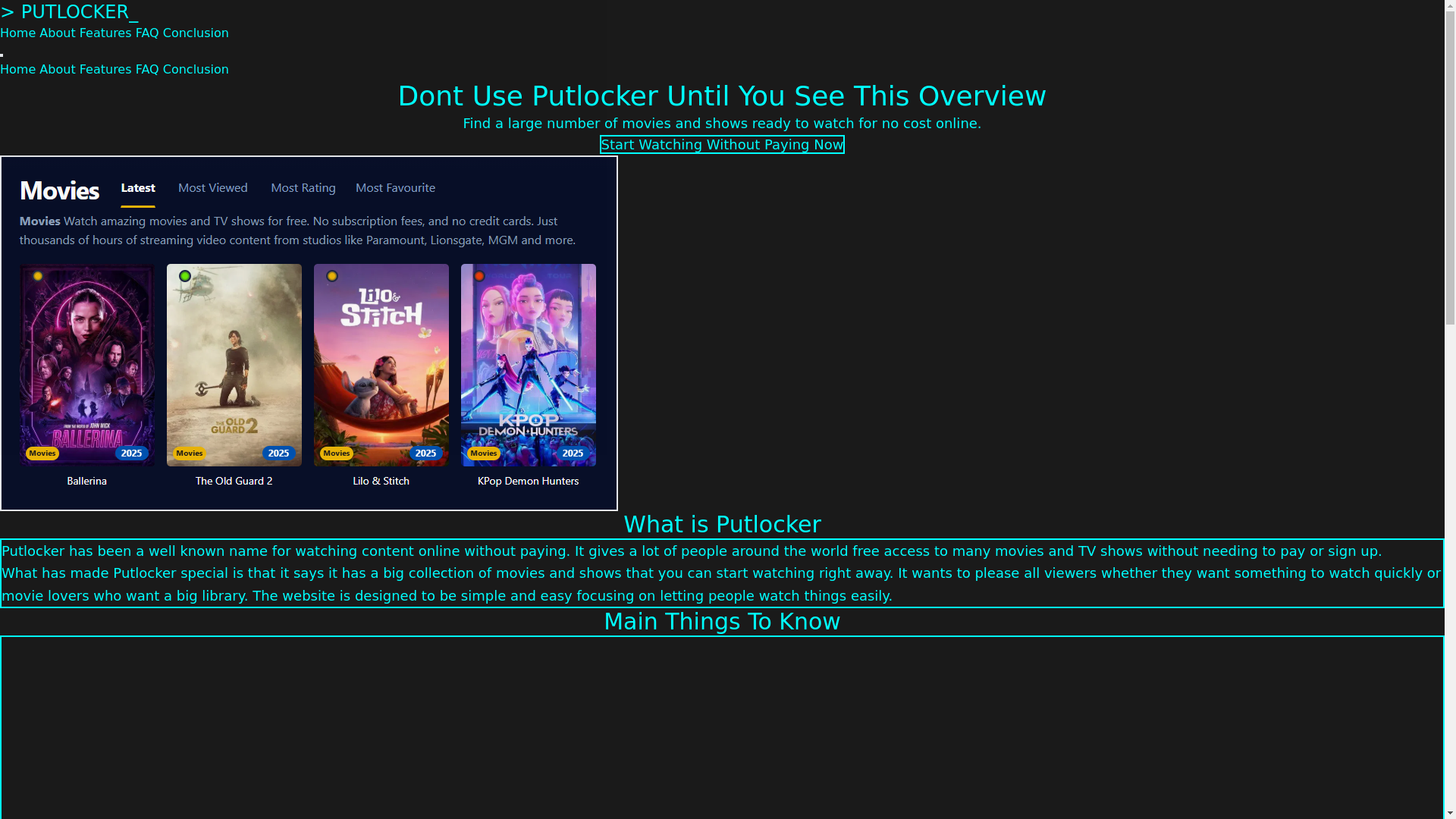This screenshot has width=1456, height=819.
Task: Click the Movies badge on Lilo & Stitch
Action: (x=337, y=453)
